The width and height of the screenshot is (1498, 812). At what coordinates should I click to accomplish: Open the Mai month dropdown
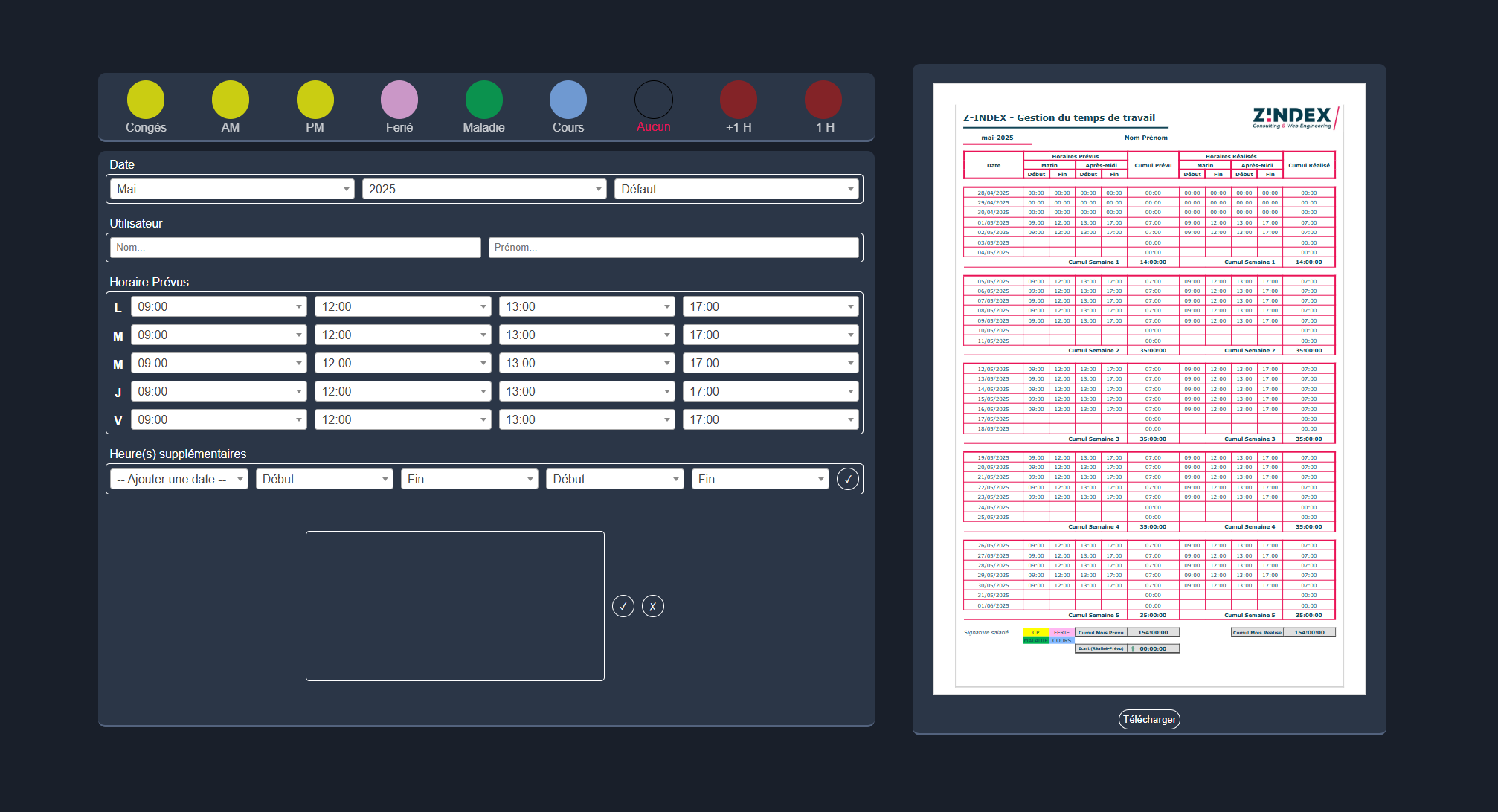[233, 189]
